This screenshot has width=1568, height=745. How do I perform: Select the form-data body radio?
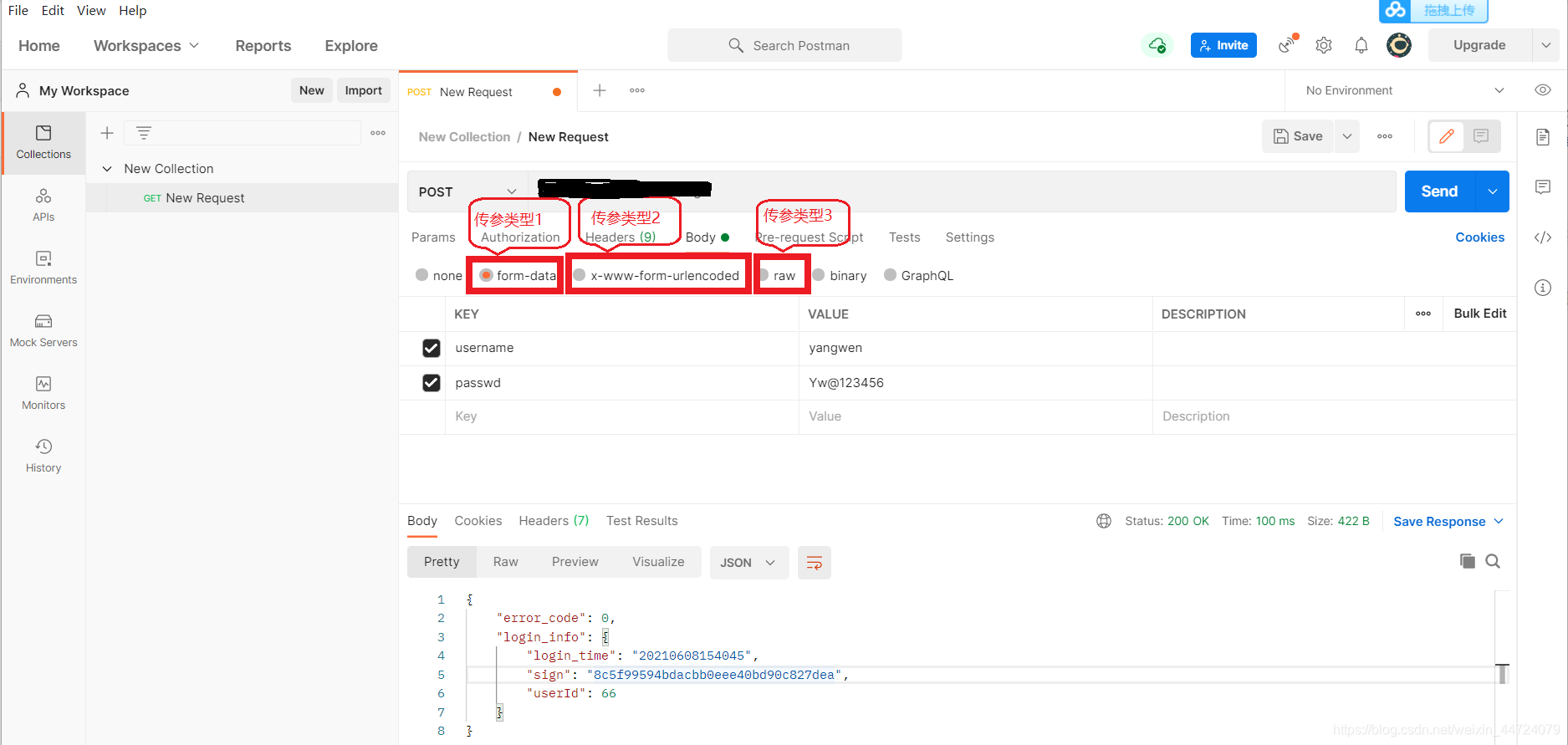pyautogui.click(x=486, y=275)
